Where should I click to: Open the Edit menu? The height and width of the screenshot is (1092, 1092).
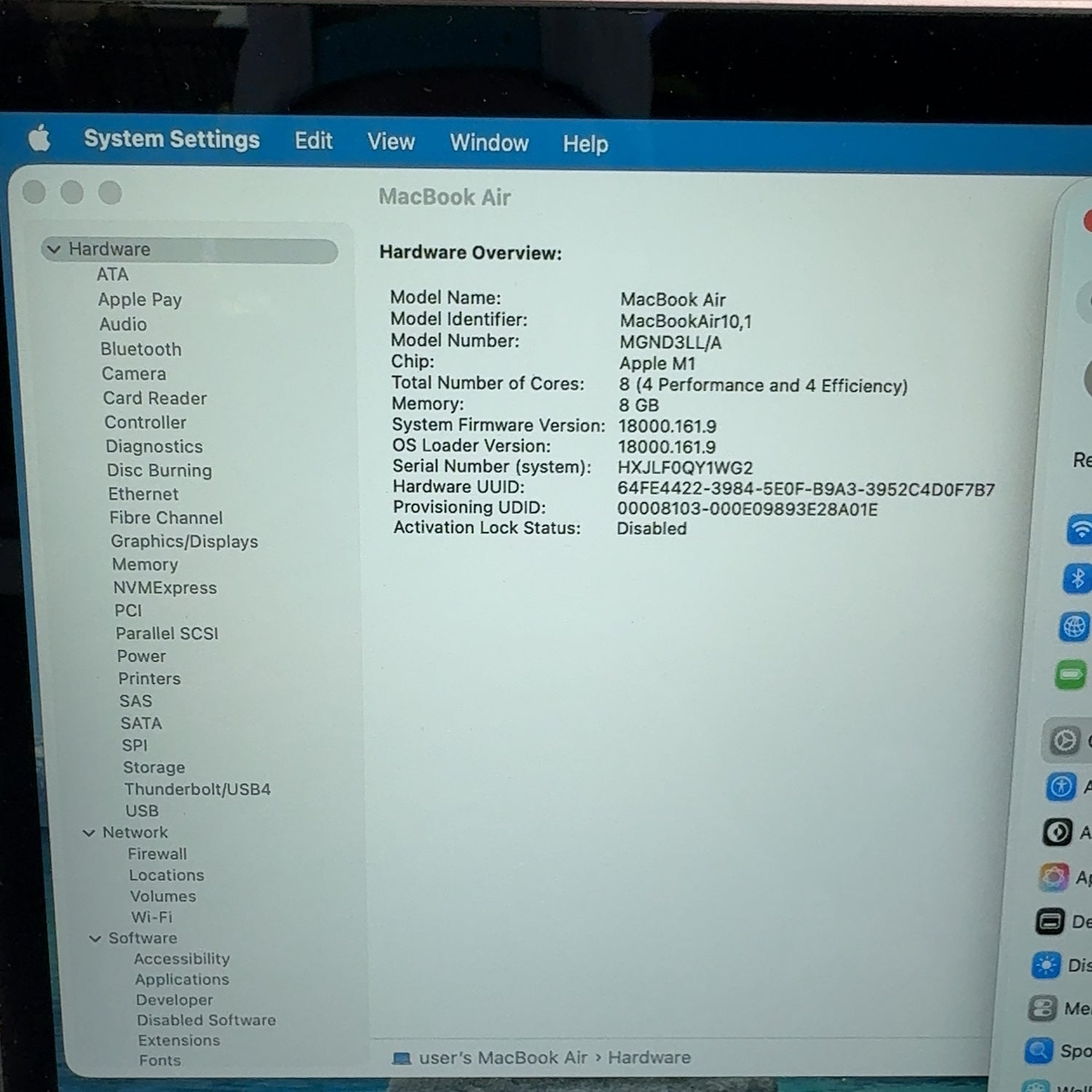tap(314, 141)
